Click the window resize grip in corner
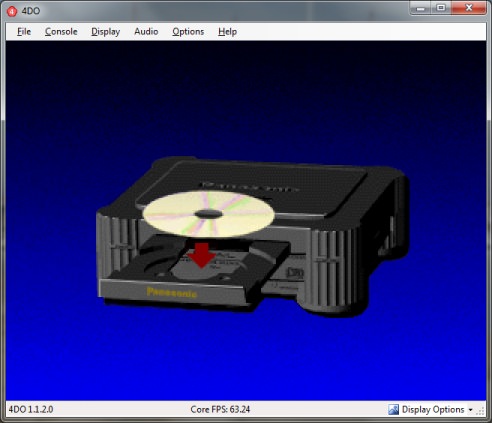This screenshot has height=423, width=492. coord(481,411)
